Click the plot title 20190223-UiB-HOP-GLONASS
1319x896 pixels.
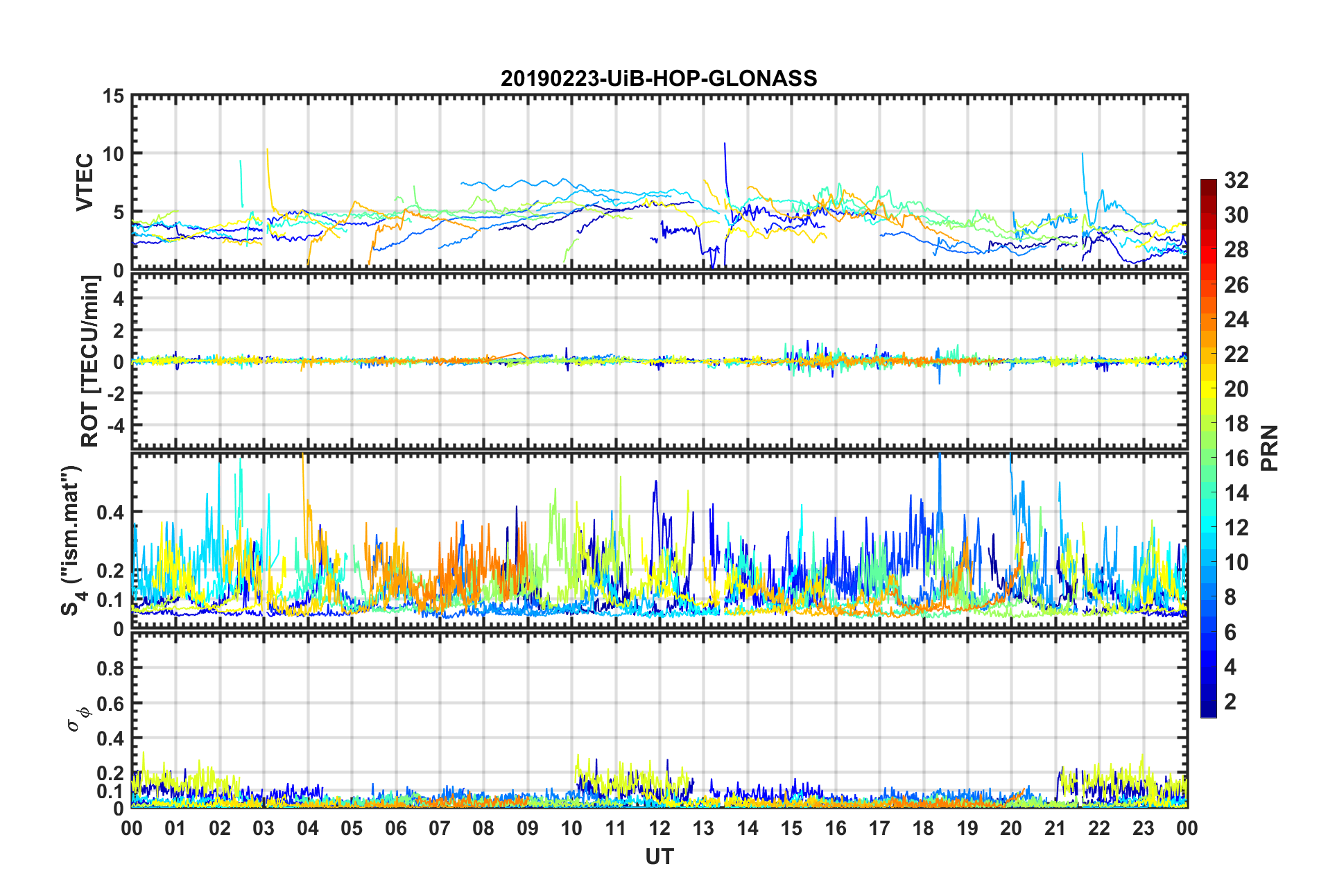659,78
